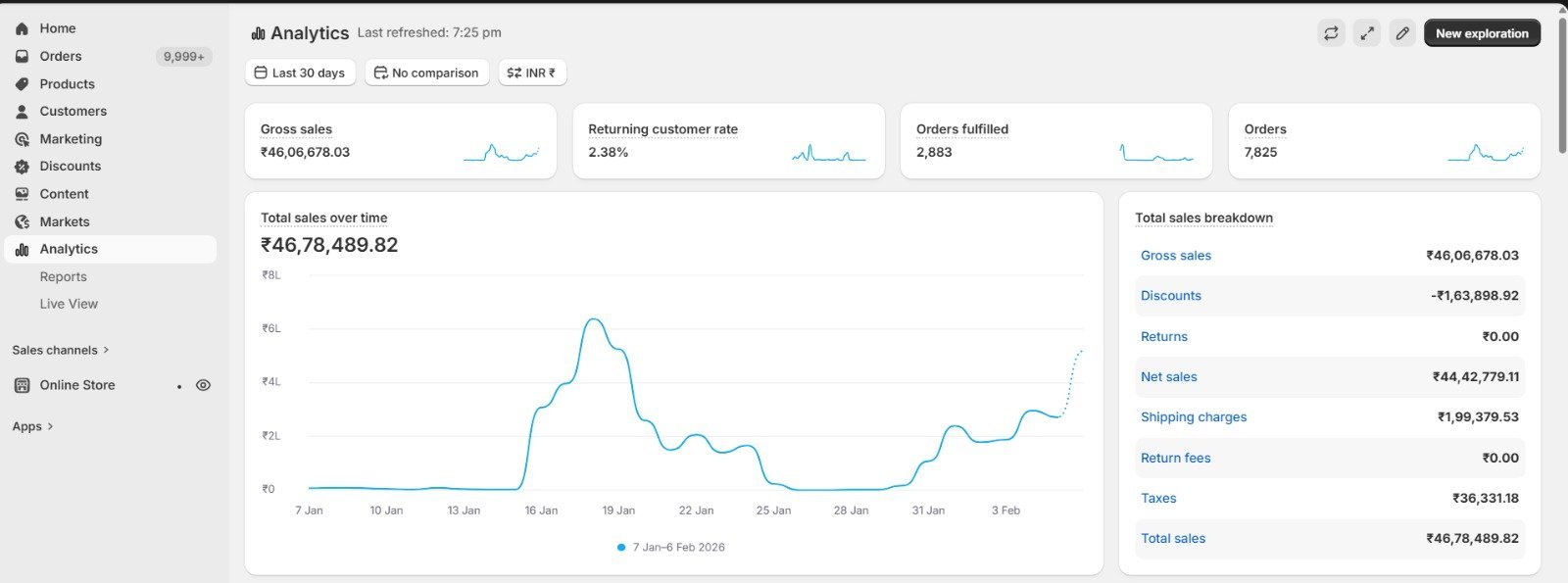Click the comparison calendar icon
This screenshot has height=583, width=1568.
click(x=380, y=73)
